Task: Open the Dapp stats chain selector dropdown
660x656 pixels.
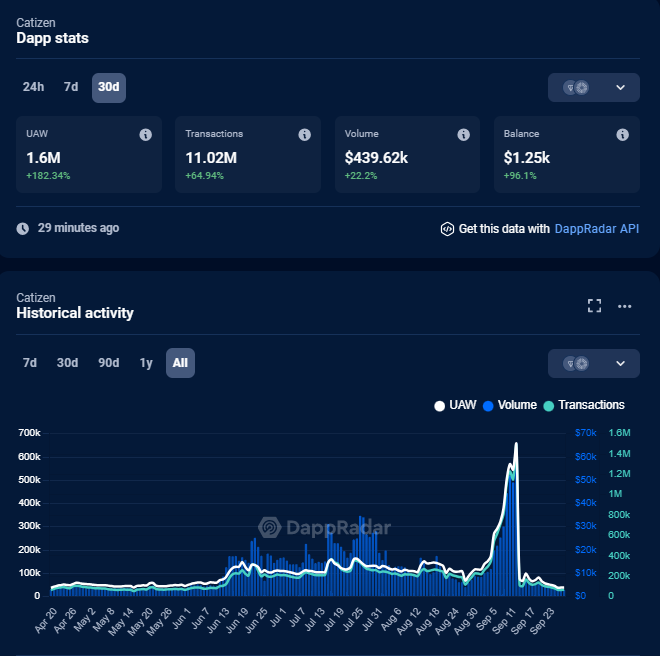Action: click(593, 88)
